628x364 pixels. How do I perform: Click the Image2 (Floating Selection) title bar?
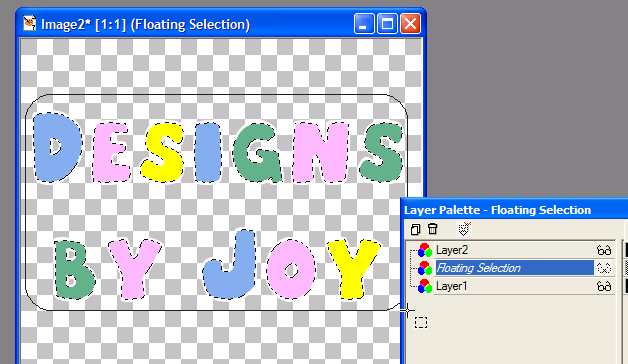pos(221,24)
